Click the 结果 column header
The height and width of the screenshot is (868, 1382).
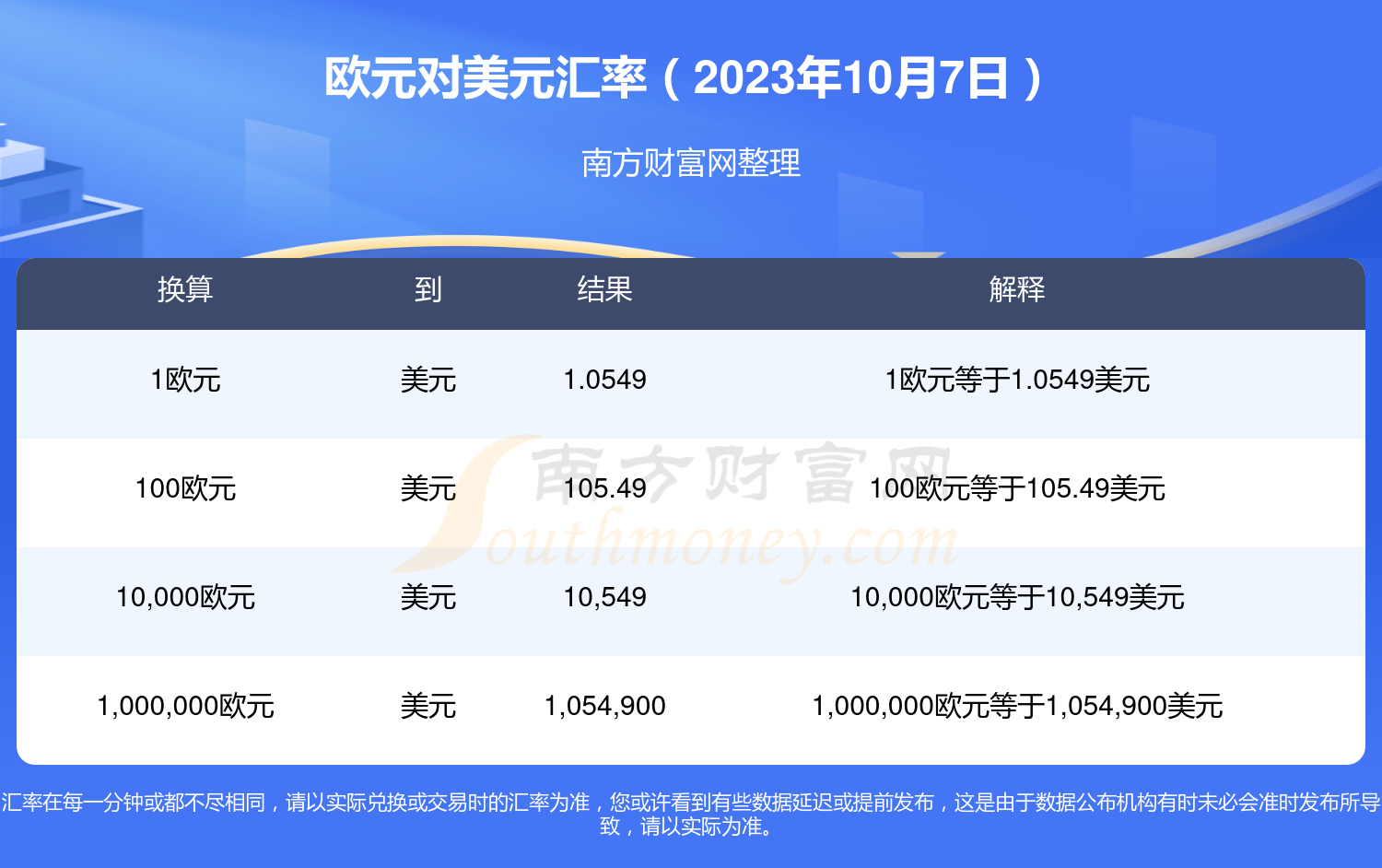[x=604, y=289]
